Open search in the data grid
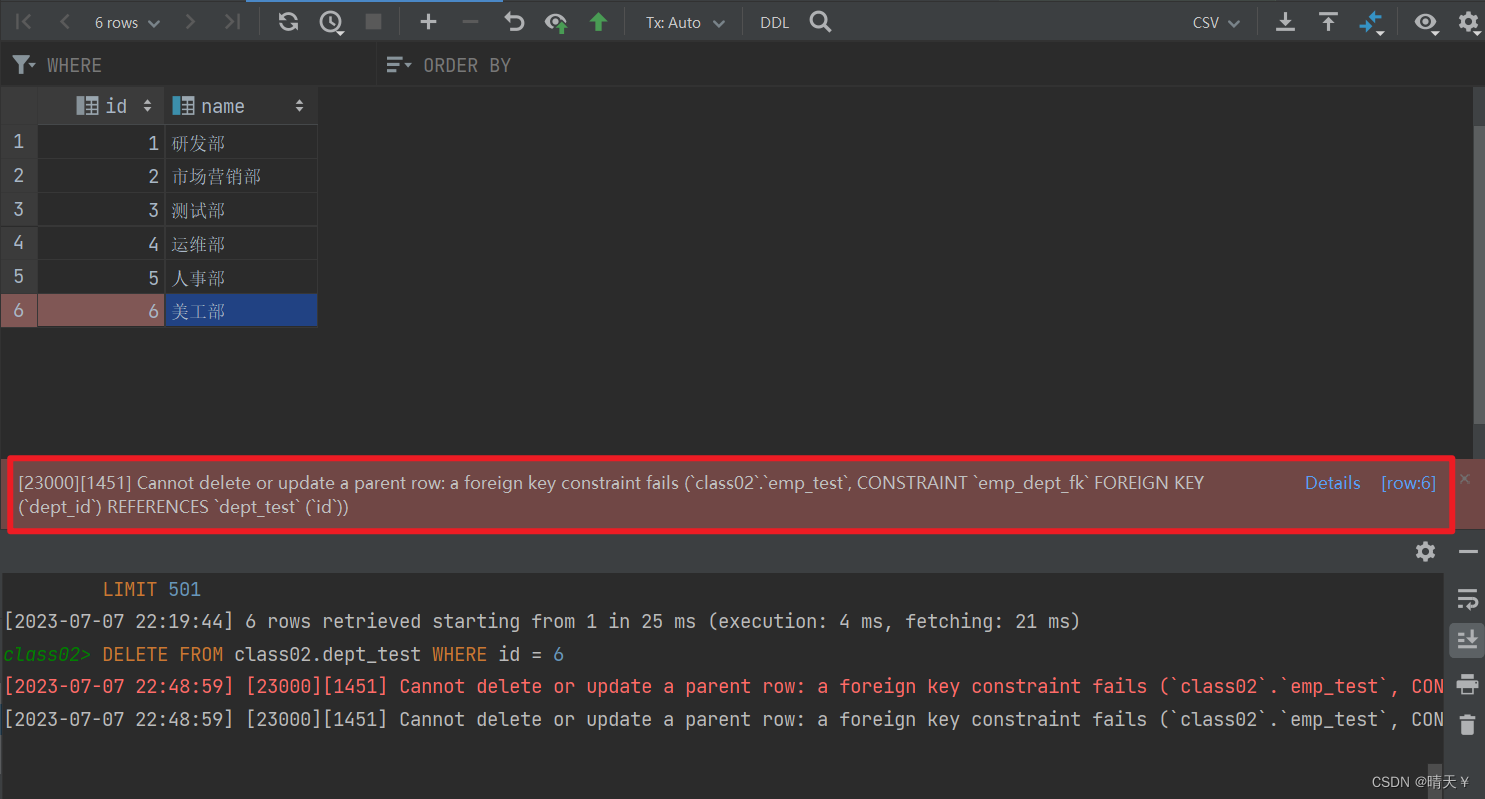1485x799 pixels. click(x=820, y=21)
